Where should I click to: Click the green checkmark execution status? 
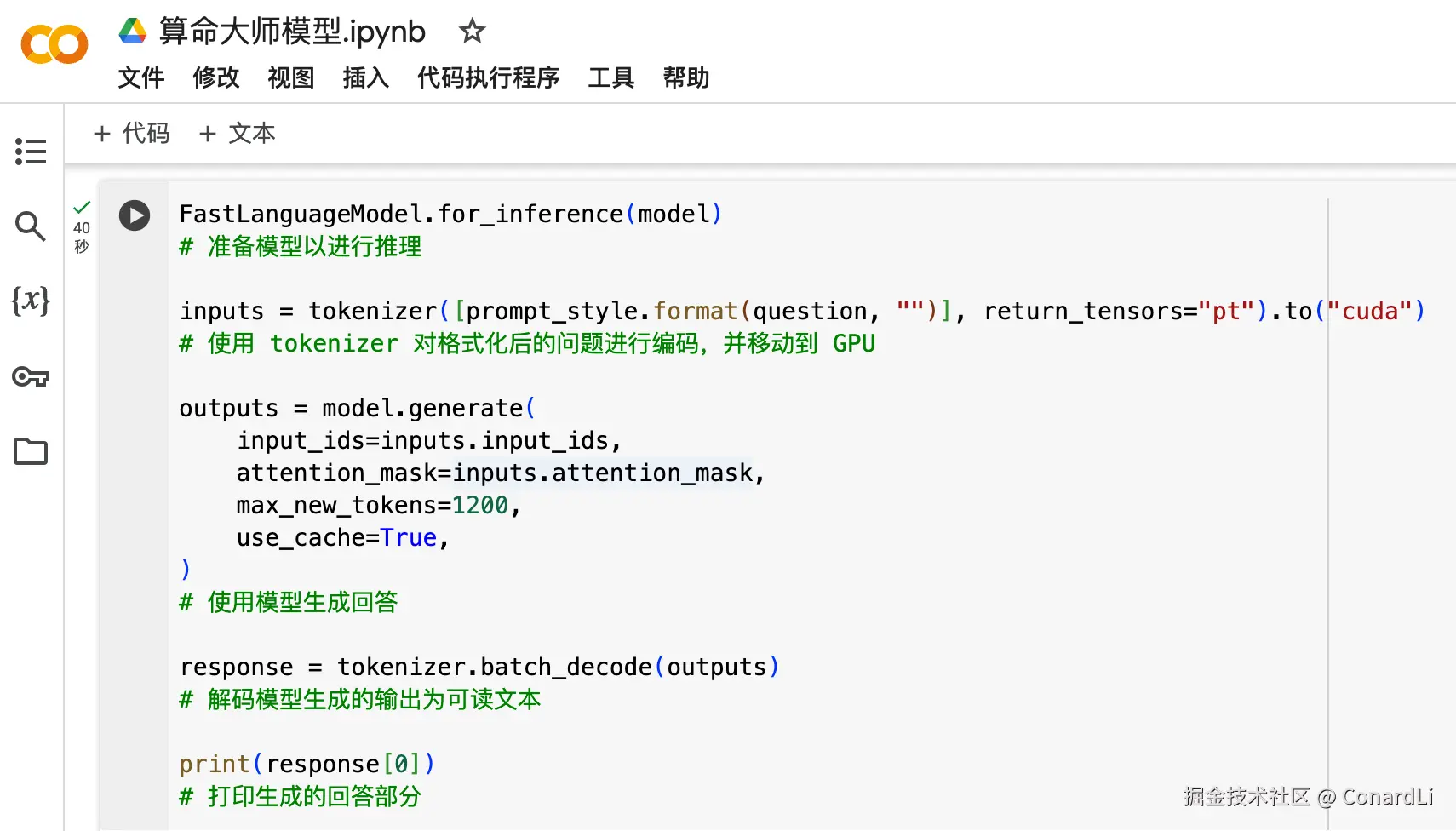(82, 207)
